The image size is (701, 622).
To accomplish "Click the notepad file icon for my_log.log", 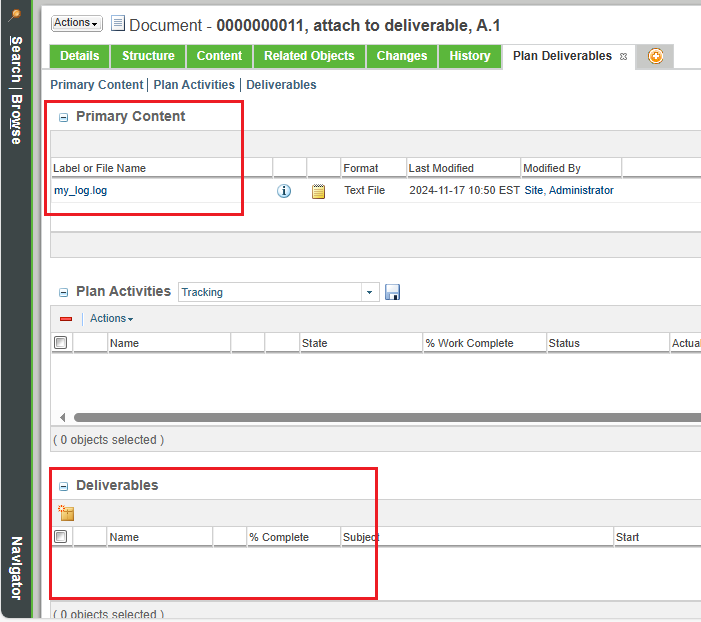I will point(318,191).
